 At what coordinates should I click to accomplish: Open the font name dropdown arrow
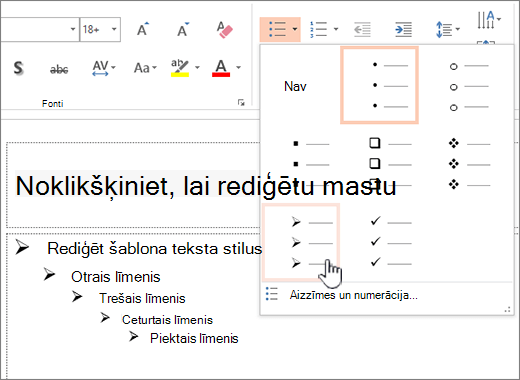tap(73, 29)
